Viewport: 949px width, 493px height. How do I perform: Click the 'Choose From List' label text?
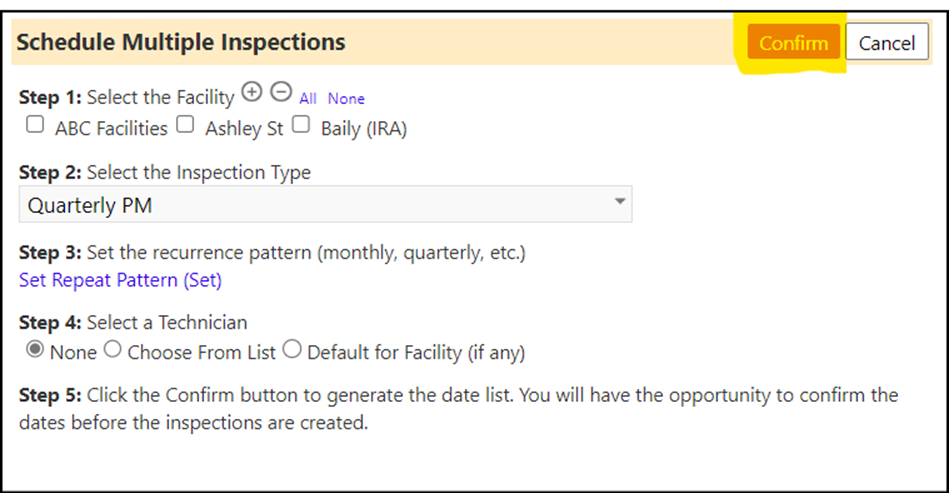click(x=202, y=352)
